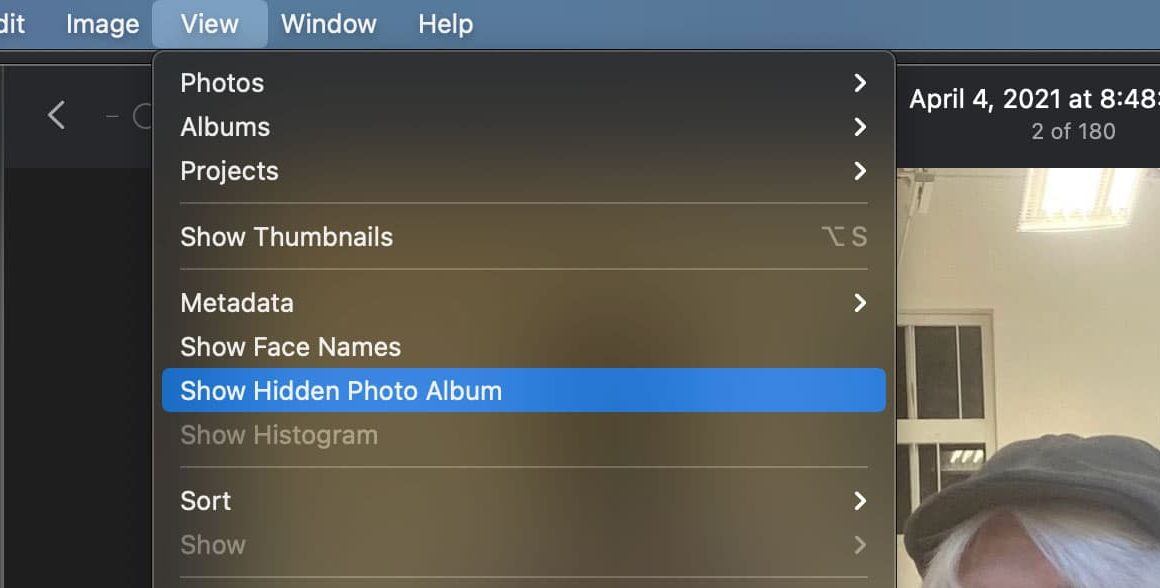The image size is (1160, 588).
Task: Click the photo of man in cap
Action: 1028,377
